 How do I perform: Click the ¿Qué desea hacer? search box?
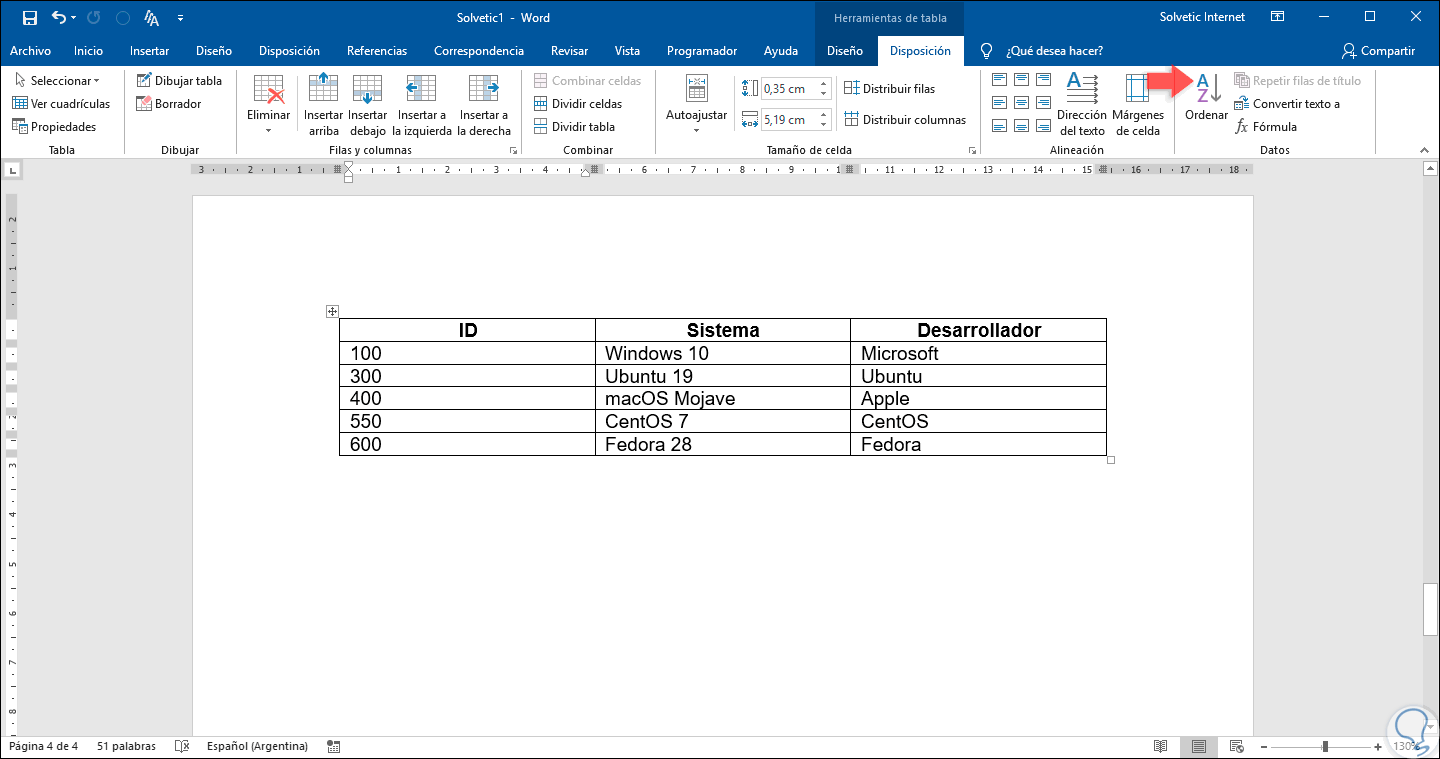coord(1043,51)
